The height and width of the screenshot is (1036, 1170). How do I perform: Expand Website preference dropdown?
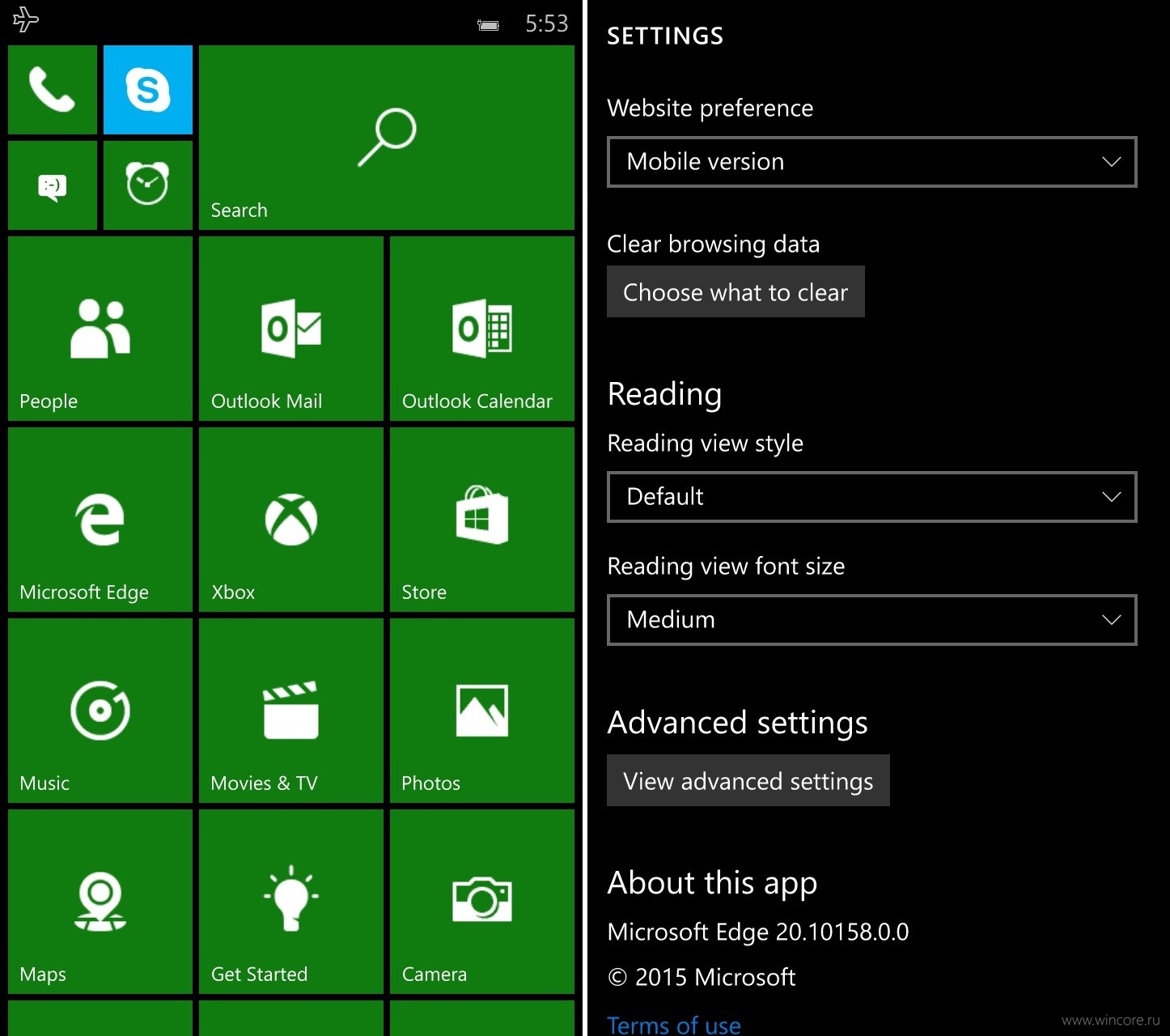pos(872,162)
